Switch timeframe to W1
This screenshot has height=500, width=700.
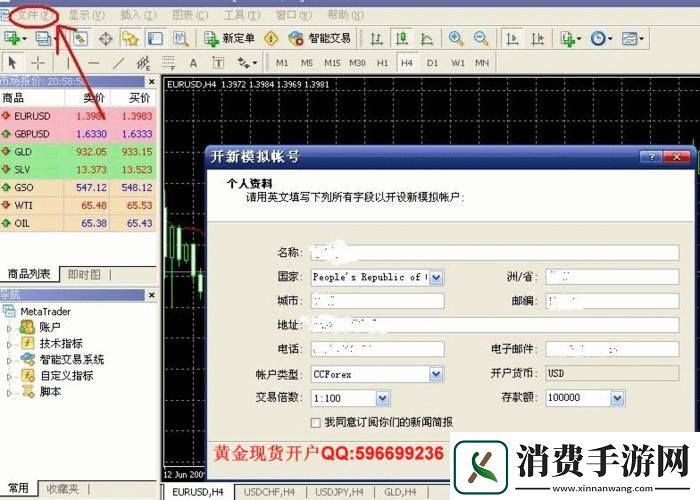[458, 63]
